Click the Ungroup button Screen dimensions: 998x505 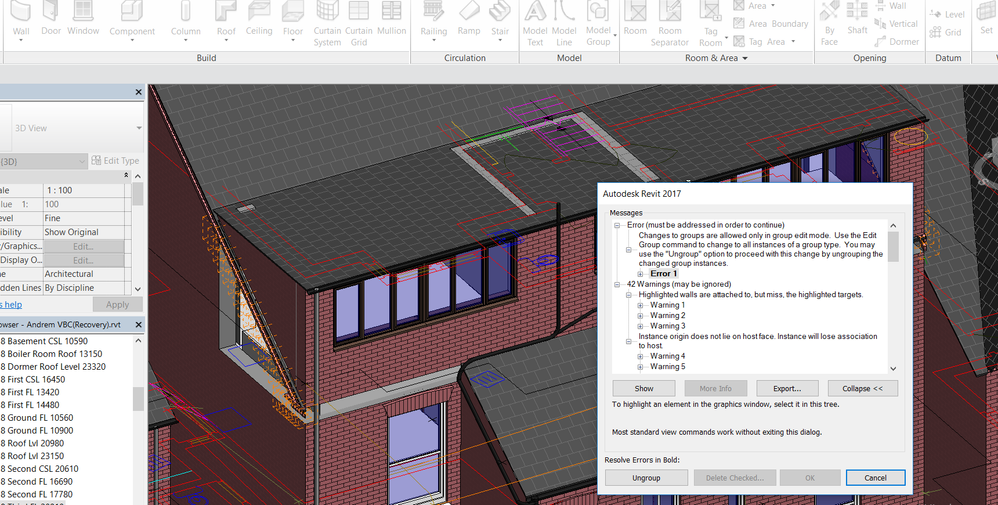click(x=646, y=478)
